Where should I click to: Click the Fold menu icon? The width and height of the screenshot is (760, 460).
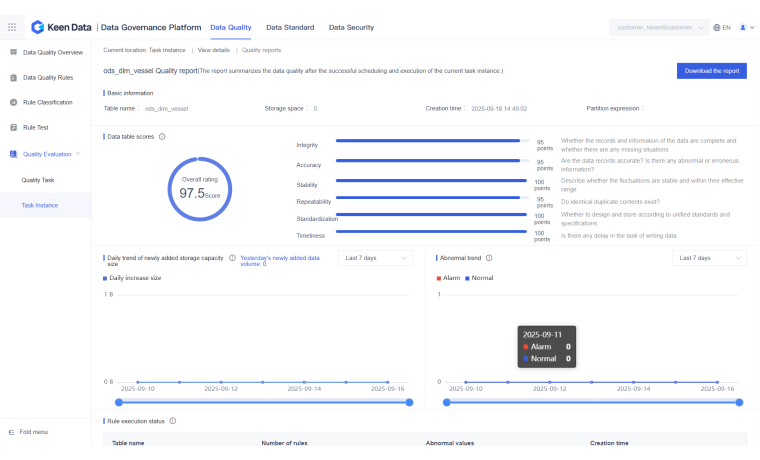pos(12,432)
